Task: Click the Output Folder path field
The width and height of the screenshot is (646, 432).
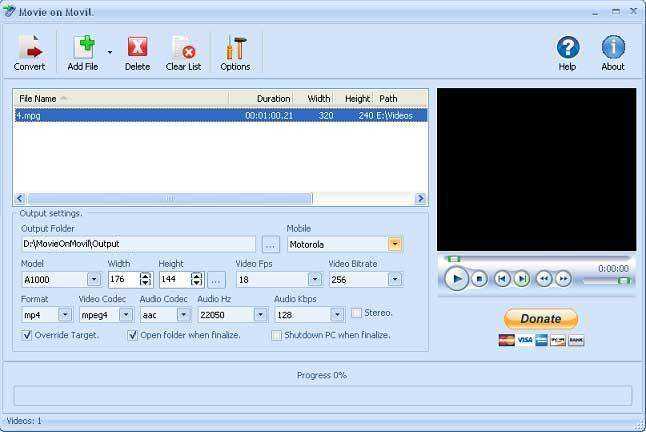Action: point(138,244)
